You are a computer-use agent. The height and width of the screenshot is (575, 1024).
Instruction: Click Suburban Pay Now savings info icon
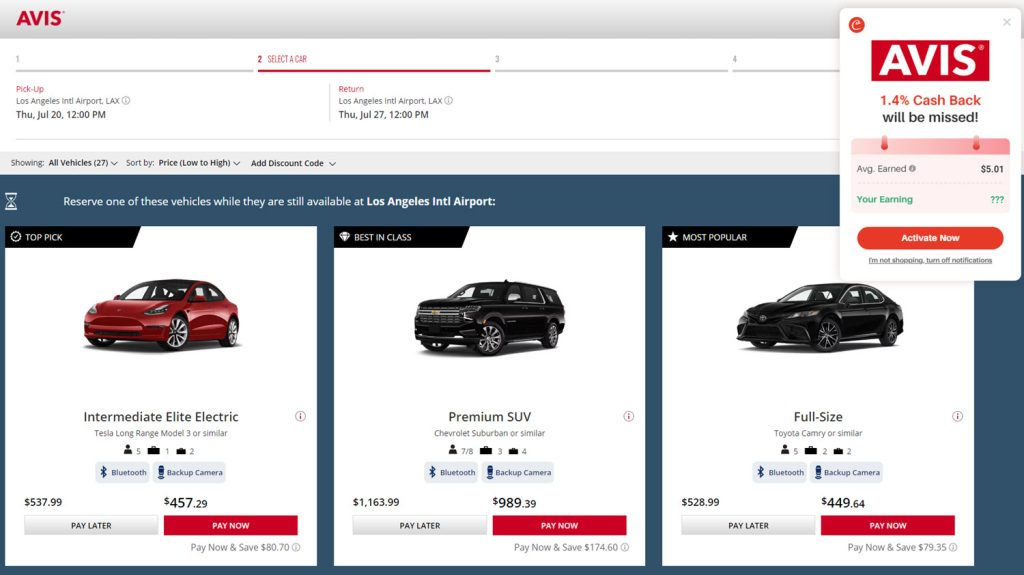tap(625, 548)
